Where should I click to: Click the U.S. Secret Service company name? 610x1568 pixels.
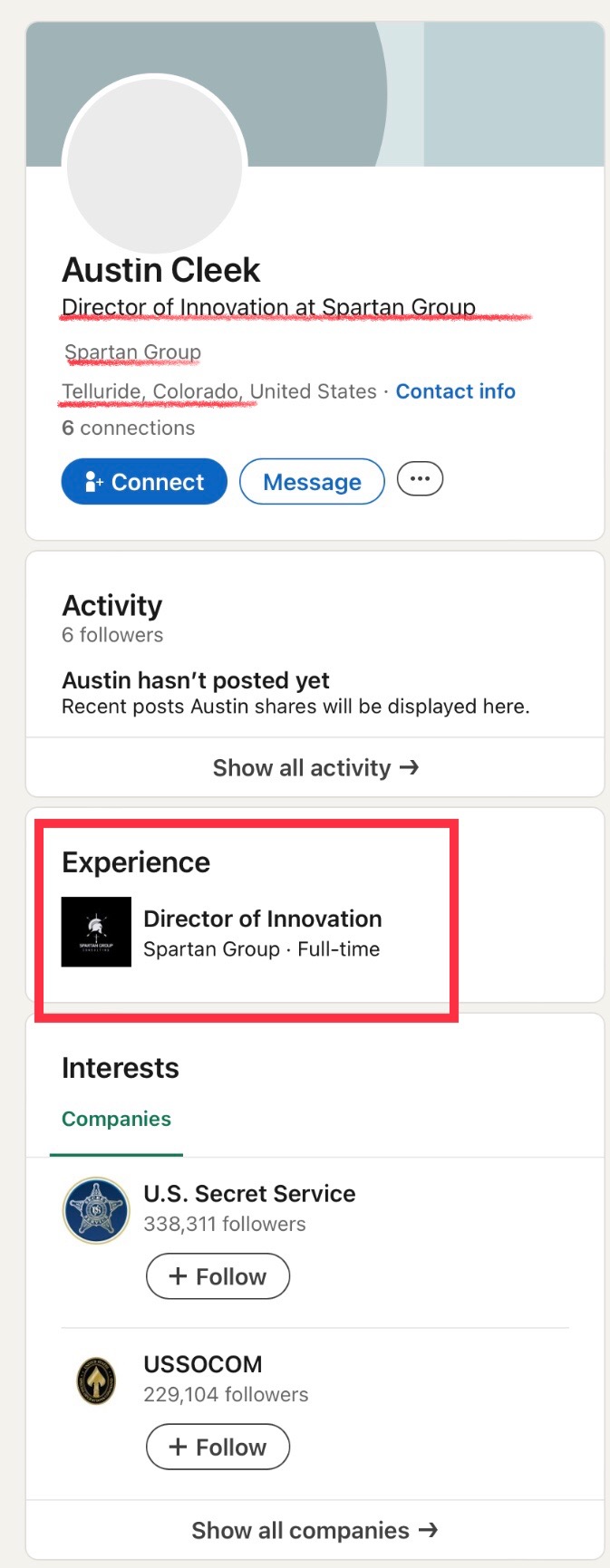[249, 1194]
